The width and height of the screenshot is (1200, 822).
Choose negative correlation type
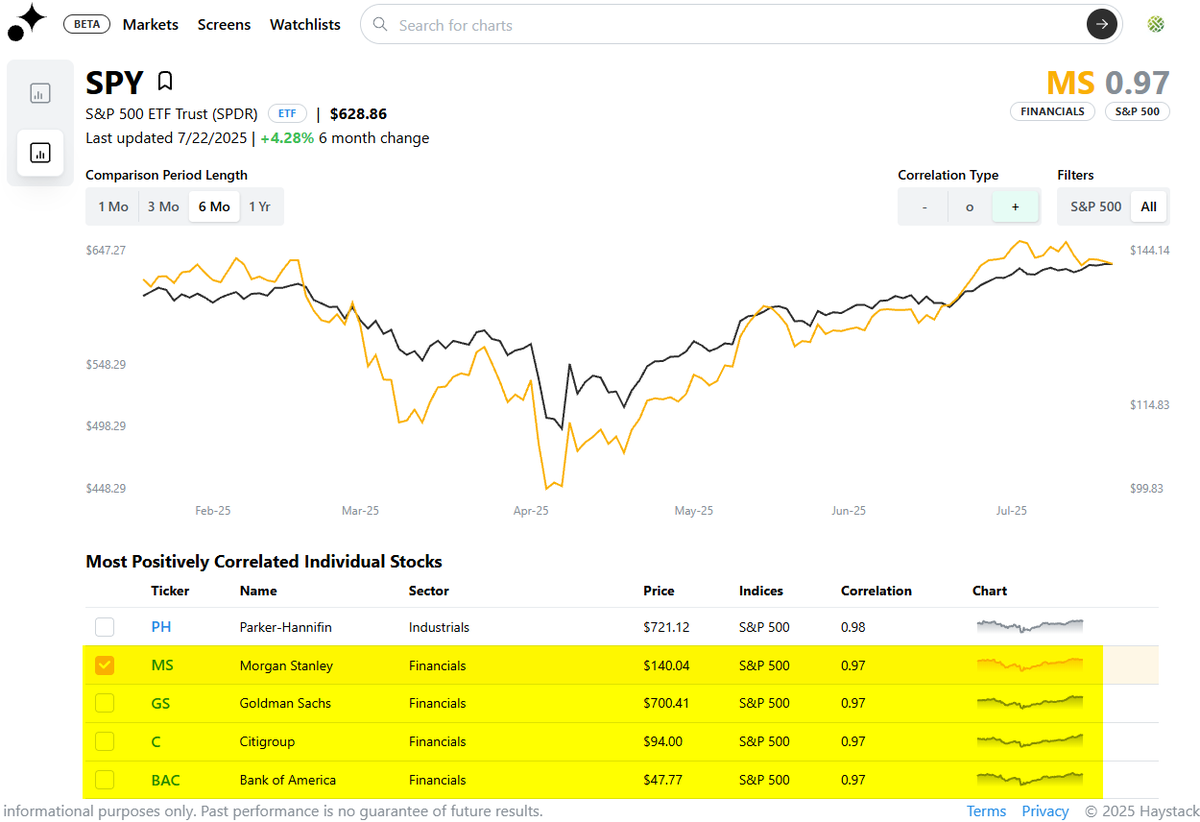point(924,207)
